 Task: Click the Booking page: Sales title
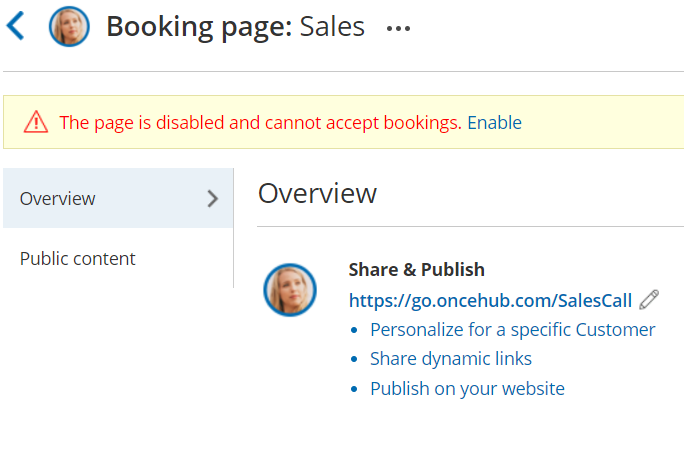coord(235,27)
